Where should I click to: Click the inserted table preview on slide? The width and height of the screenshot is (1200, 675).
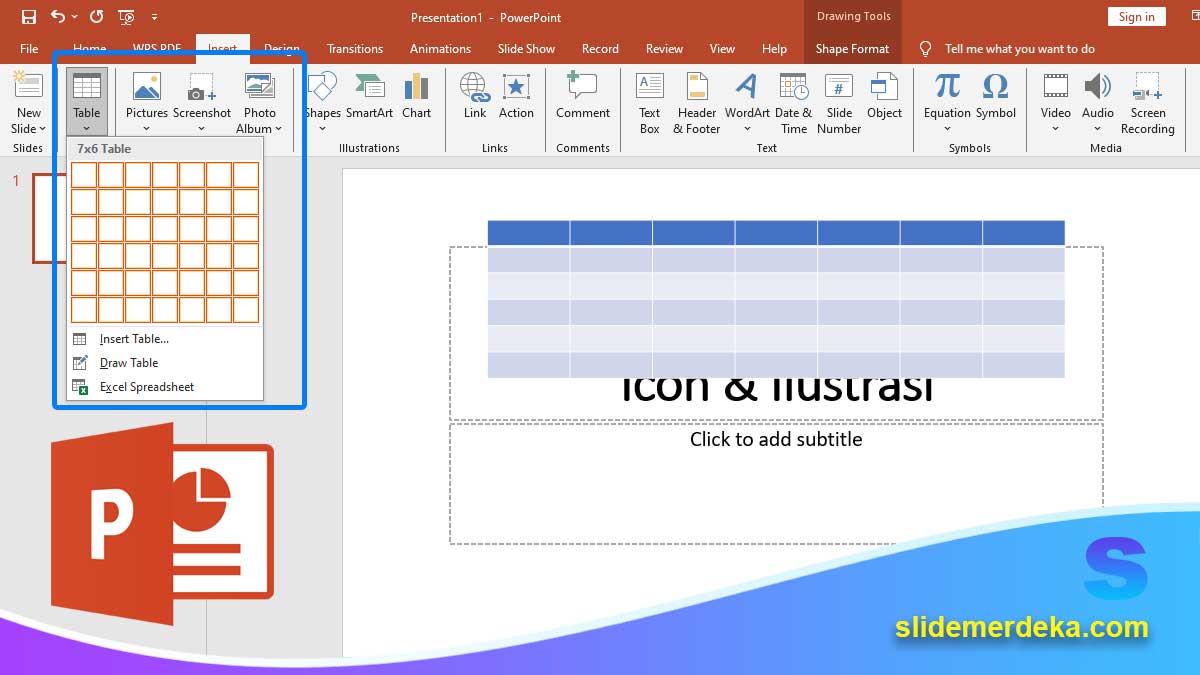coord(776,299)
